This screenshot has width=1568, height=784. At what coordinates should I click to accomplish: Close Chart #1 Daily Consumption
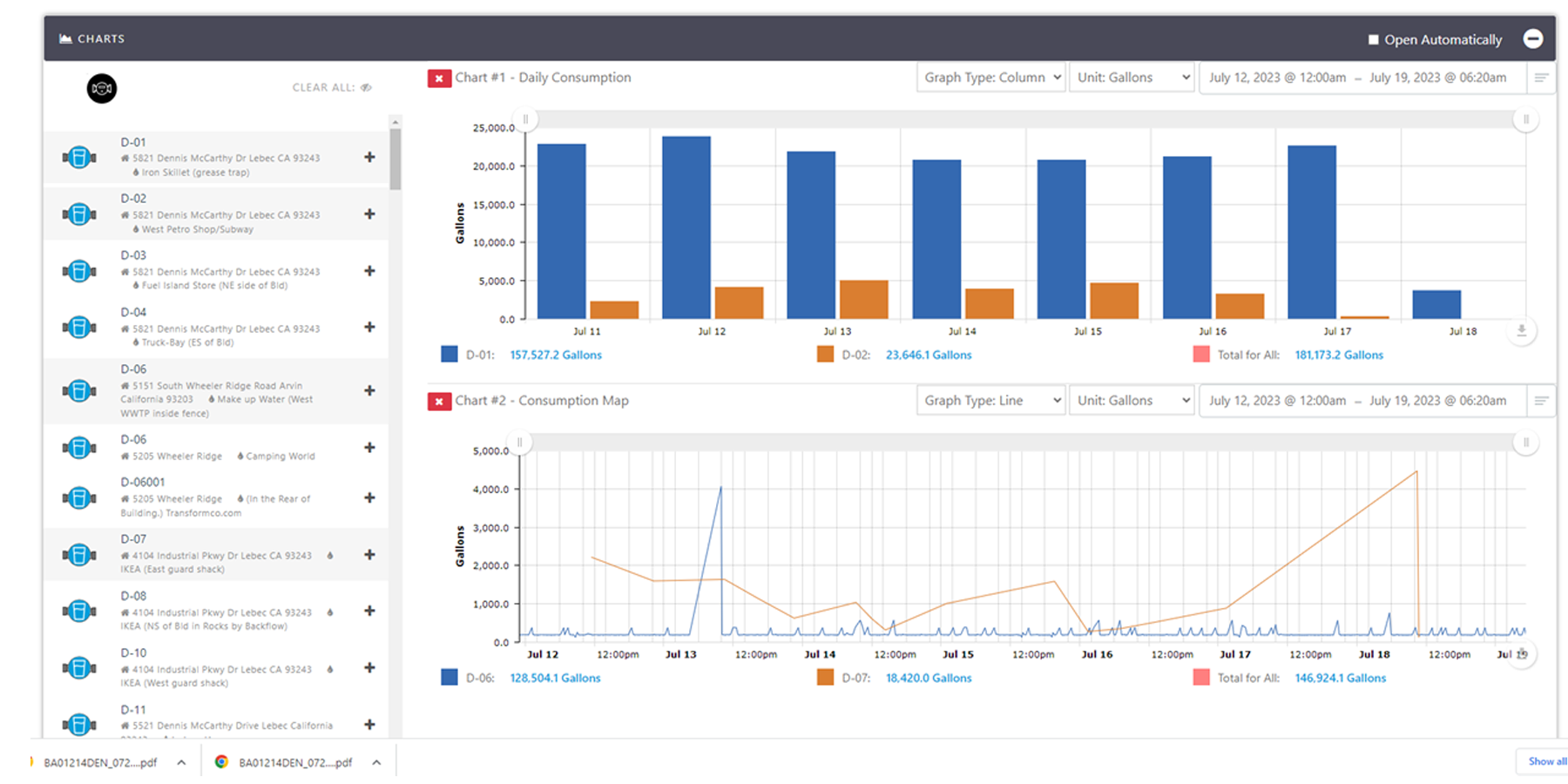click(x=439, y=78)
